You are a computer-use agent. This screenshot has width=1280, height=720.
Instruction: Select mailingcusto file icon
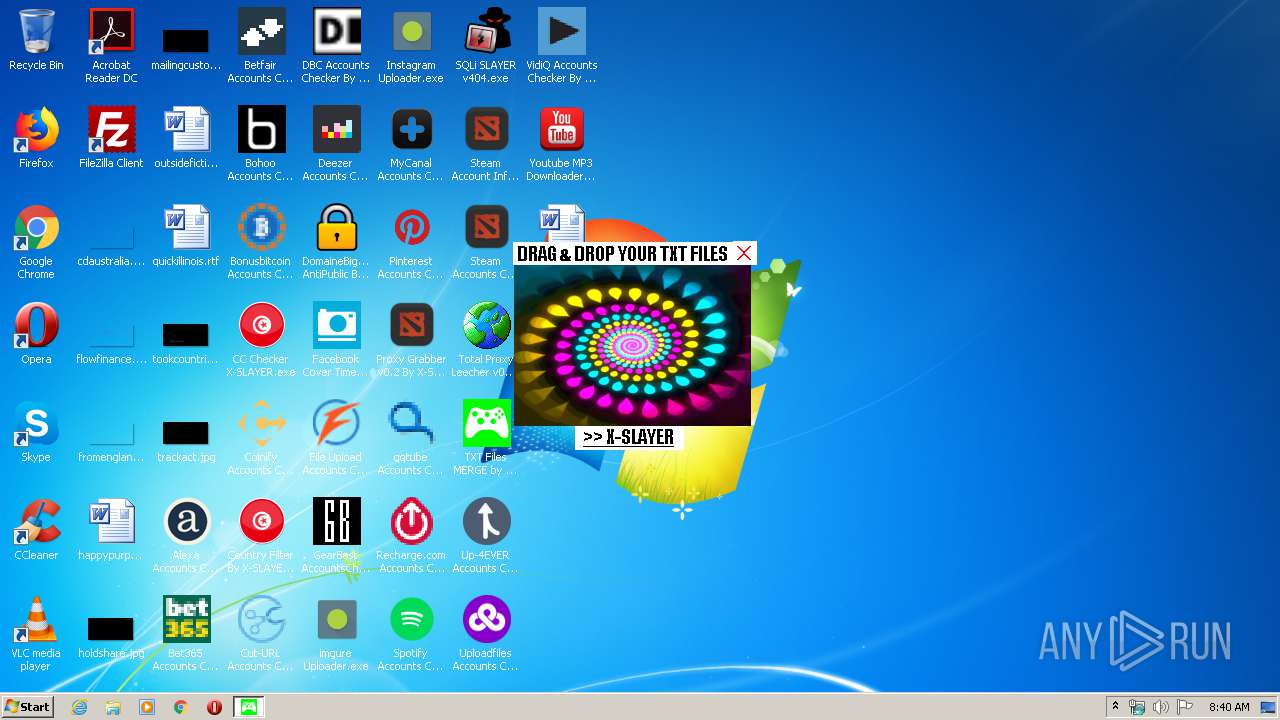(x=186, y=41)
